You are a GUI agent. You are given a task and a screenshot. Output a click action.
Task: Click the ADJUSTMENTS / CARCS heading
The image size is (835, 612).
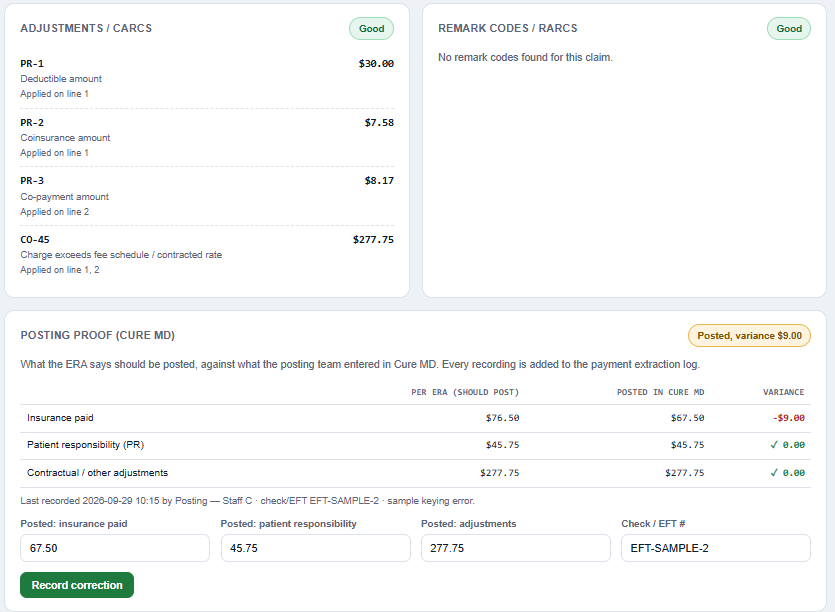pos(86,28)
